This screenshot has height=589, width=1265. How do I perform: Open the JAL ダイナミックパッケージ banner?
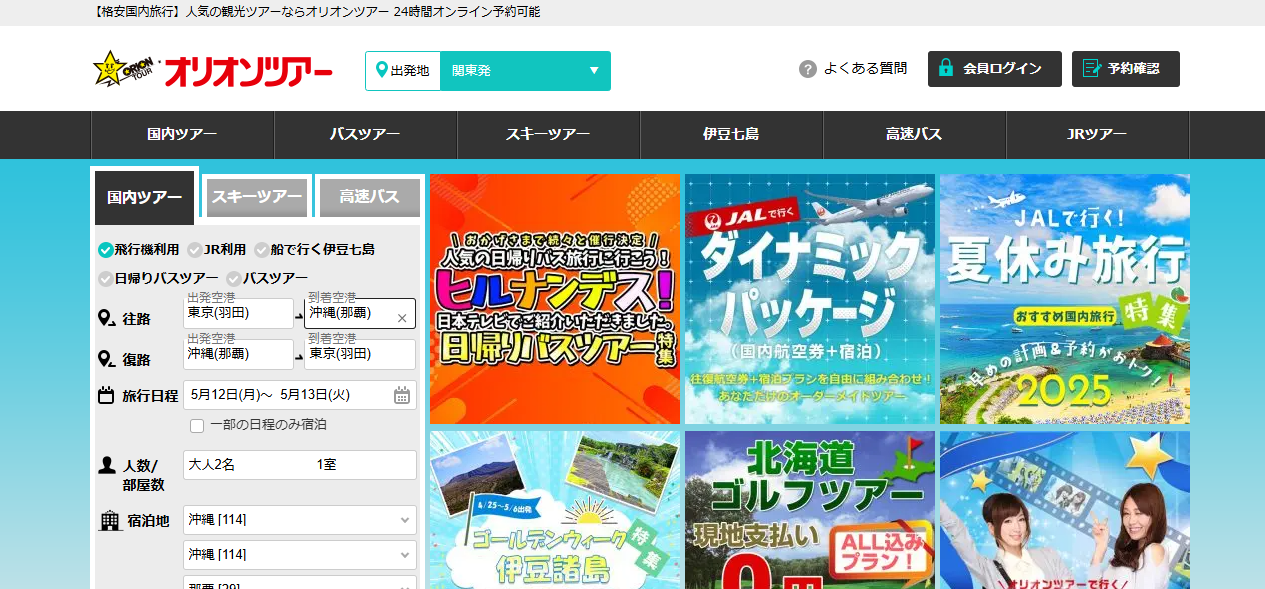(x=809, y=299)
